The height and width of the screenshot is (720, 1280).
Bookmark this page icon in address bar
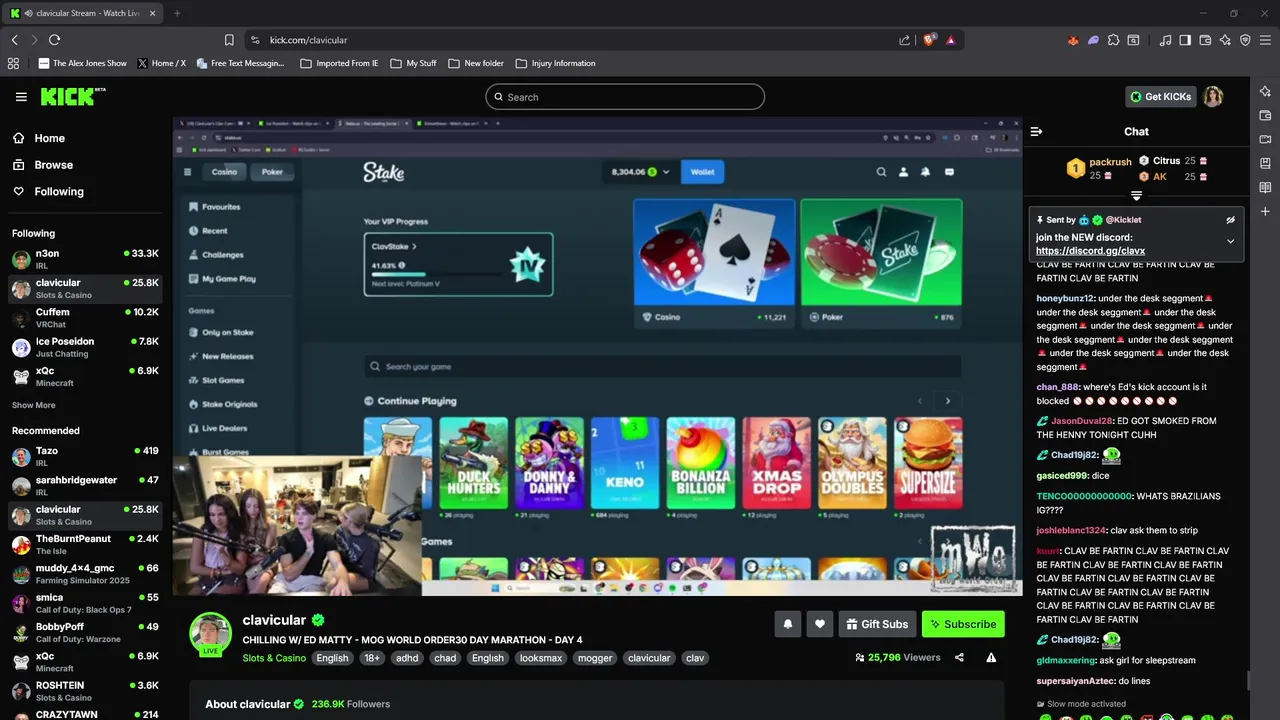(x=229, y=40)
